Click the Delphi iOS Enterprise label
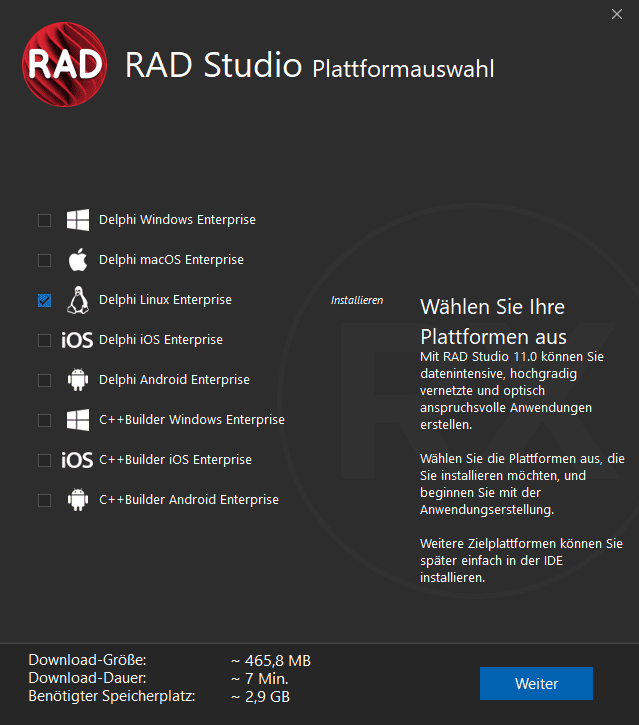Image resolution: width=639 pixels, height=725 pixels. pyautogui.click(x=161, y=340)
